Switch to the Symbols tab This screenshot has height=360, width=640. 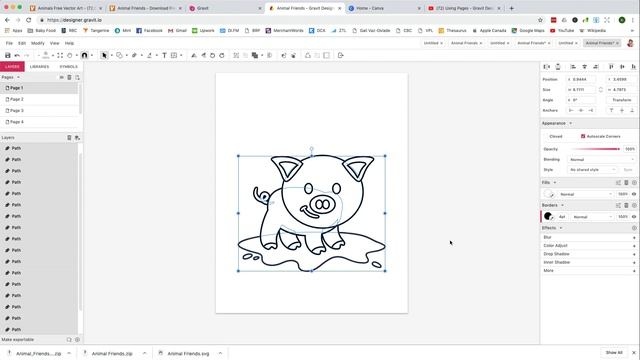click(x=68, y=67)
